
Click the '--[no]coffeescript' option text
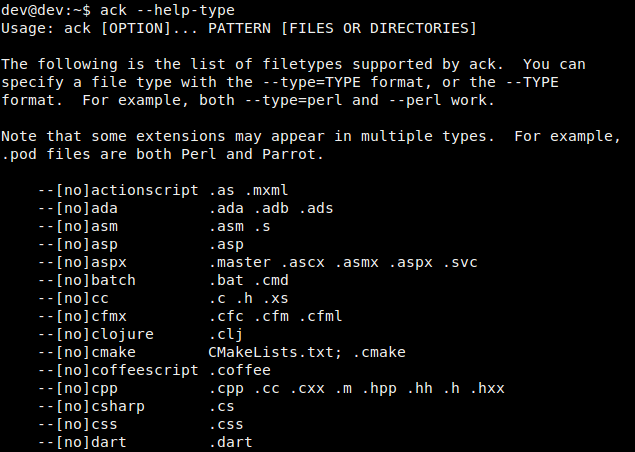(x=119, y=369)
